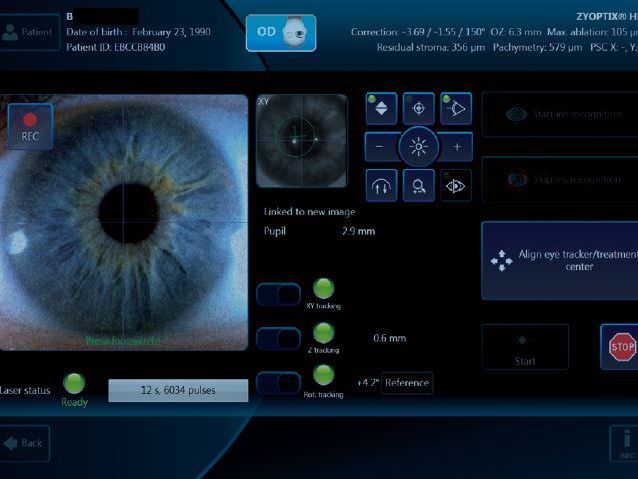Click Align eye tracker/treatment center button

[x=560, y=261]
